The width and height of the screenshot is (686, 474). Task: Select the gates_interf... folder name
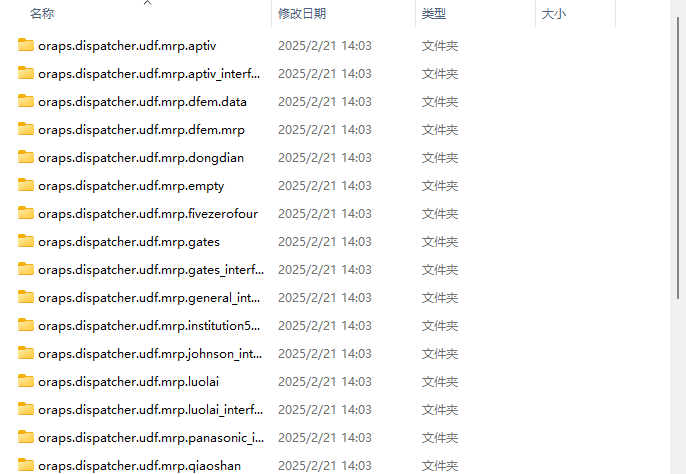point(151,270)
